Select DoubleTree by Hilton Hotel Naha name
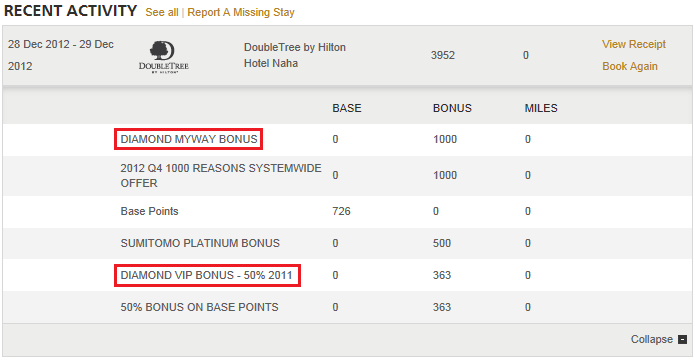 pyautogui.click(x=295, y=55)
